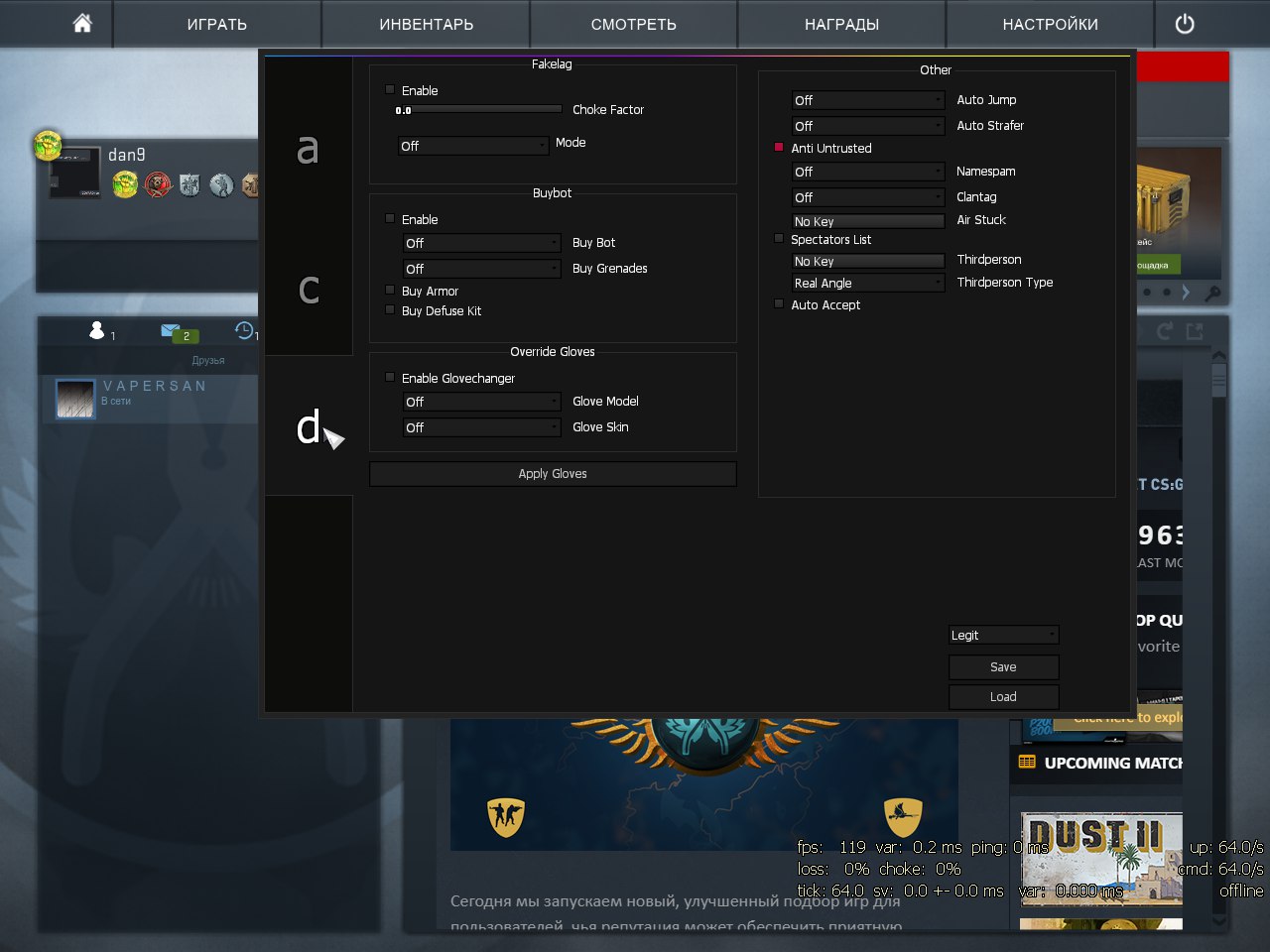Click the red bear medal on profile
The image size is (1270, 952).
(158, 184)
